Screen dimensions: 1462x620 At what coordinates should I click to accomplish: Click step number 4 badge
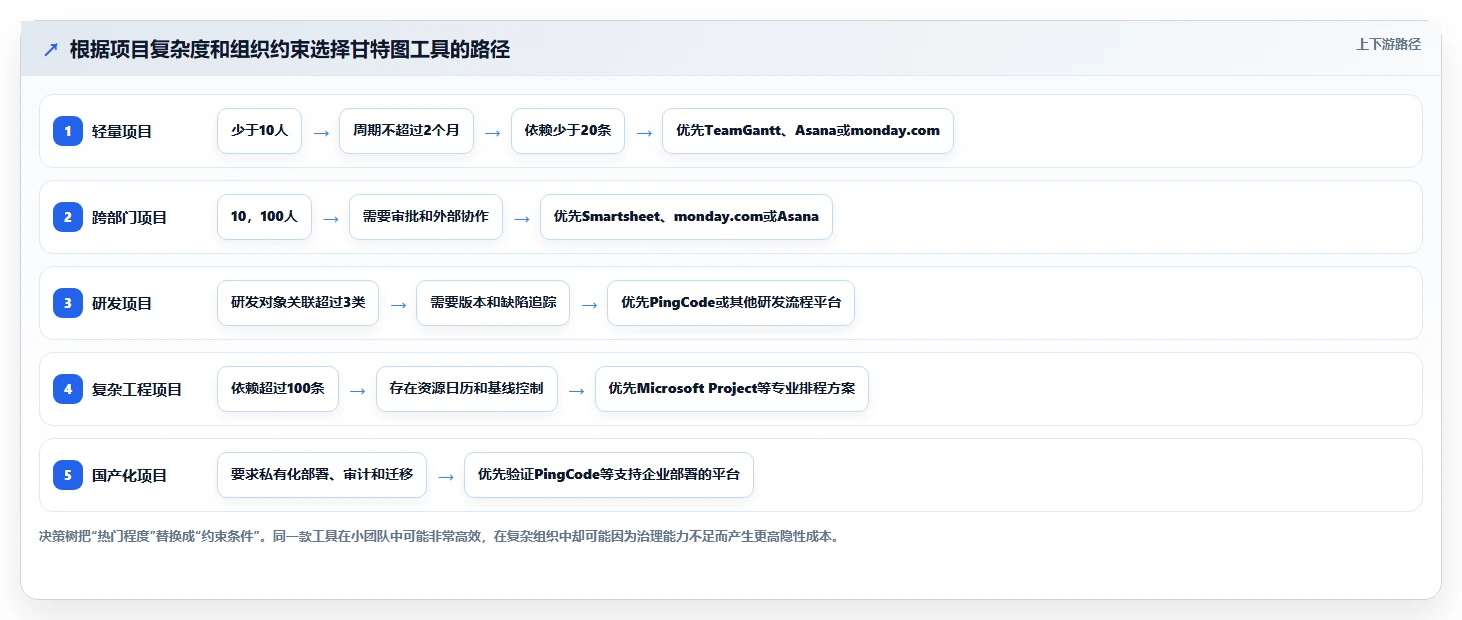pos(68,389)
